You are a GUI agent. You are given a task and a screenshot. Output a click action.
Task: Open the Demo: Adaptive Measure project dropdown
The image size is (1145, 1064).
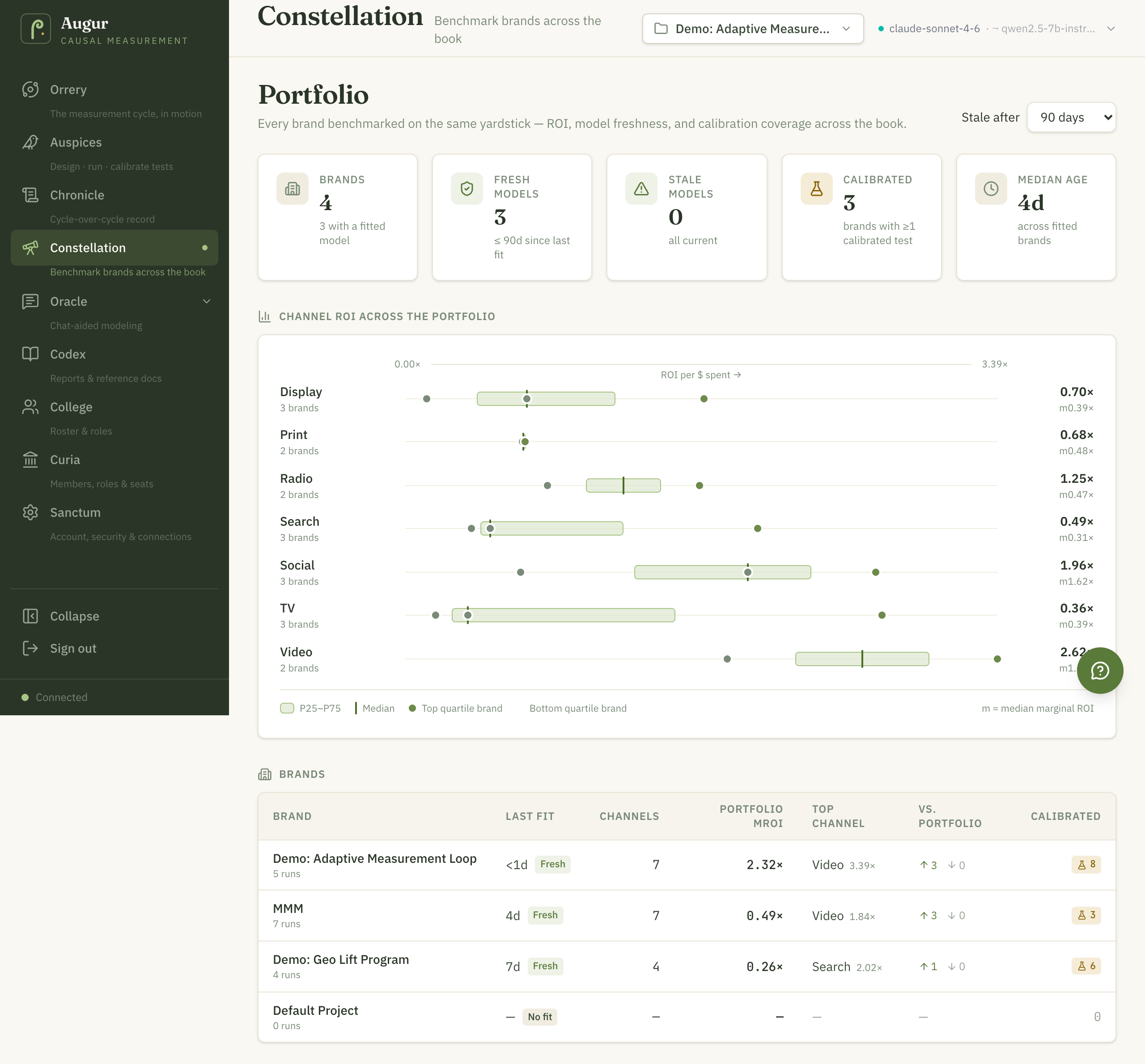coord(753,29)
